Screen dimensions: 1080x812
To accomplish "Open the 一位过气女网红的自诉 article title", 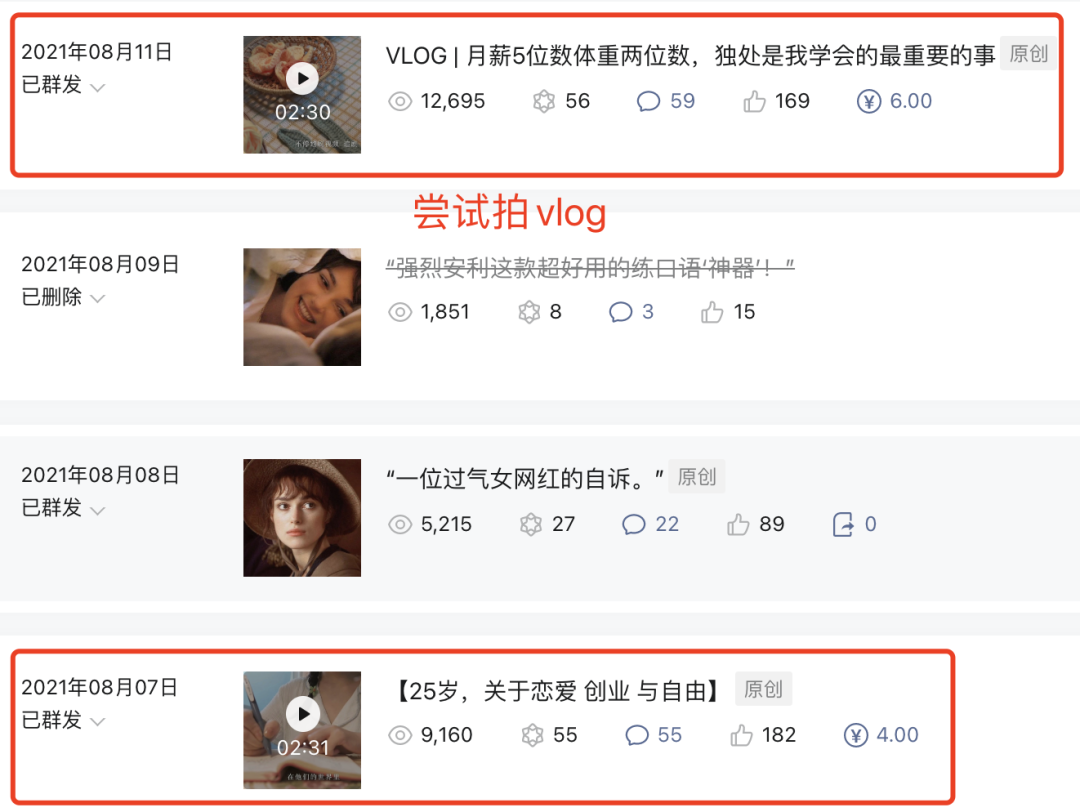I will click(525, 477).
